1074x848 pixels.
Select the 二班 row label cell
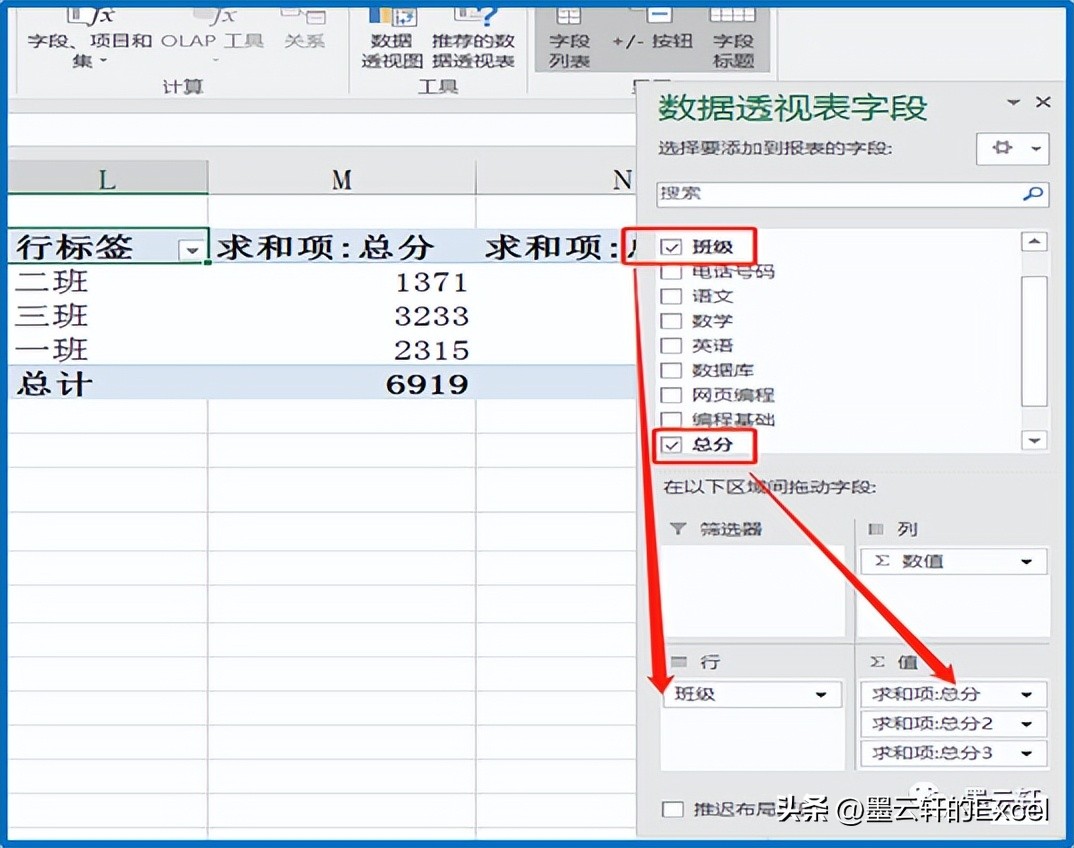coord(108,281)
